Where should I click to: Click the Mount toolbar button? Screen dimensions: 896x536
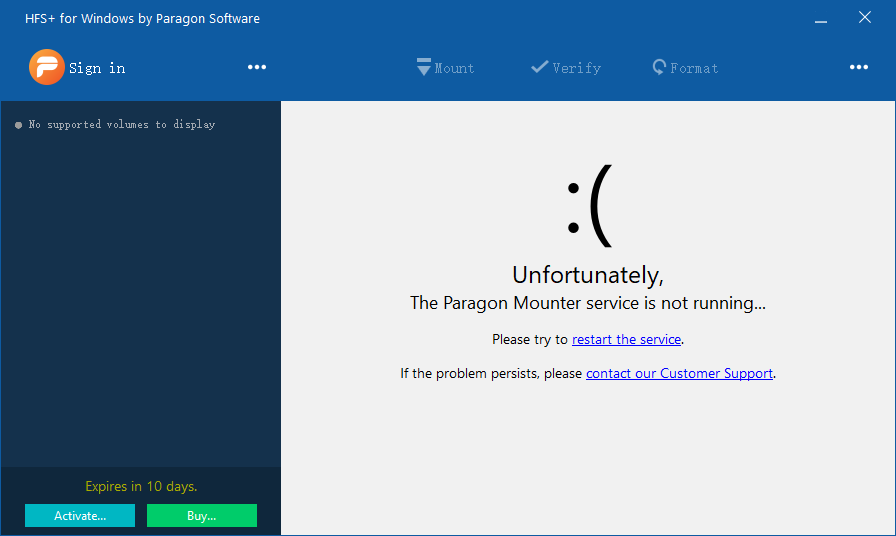(446, 67)
